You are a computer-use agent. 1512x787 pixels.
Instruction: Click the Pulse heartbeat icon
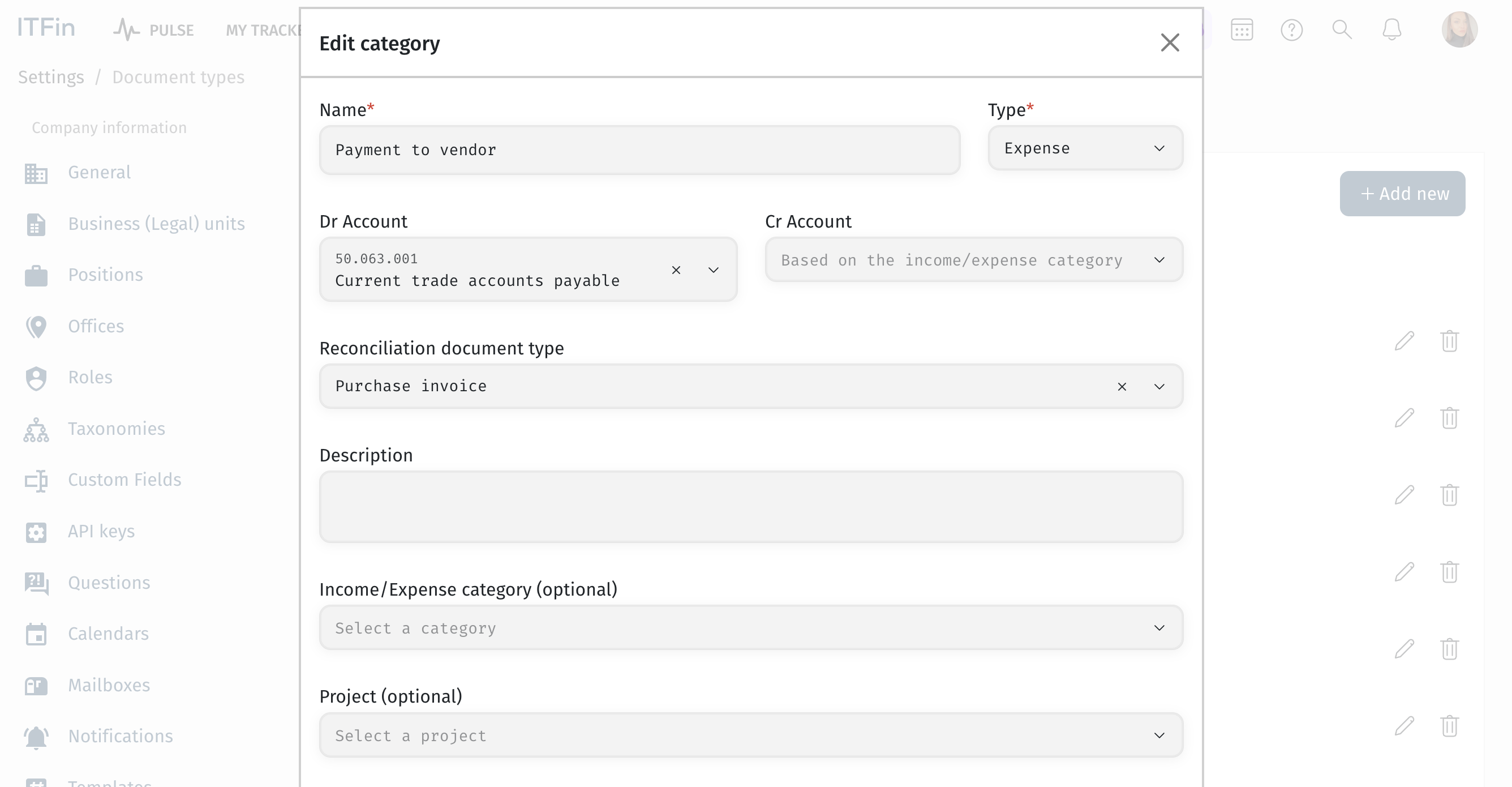pyautogui.click(x=126, y=29)
